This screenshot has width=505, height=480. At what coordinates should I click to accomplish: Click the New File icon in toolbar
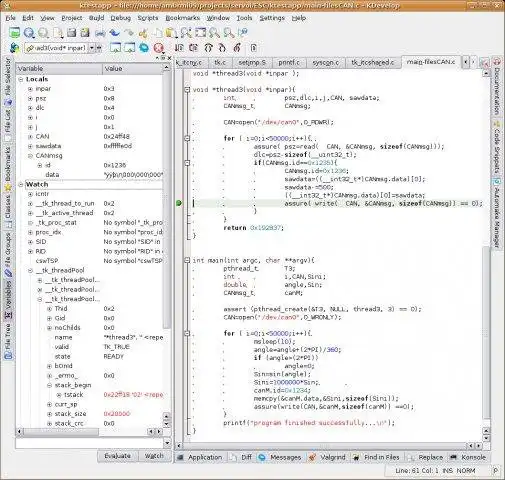[58, 33]
